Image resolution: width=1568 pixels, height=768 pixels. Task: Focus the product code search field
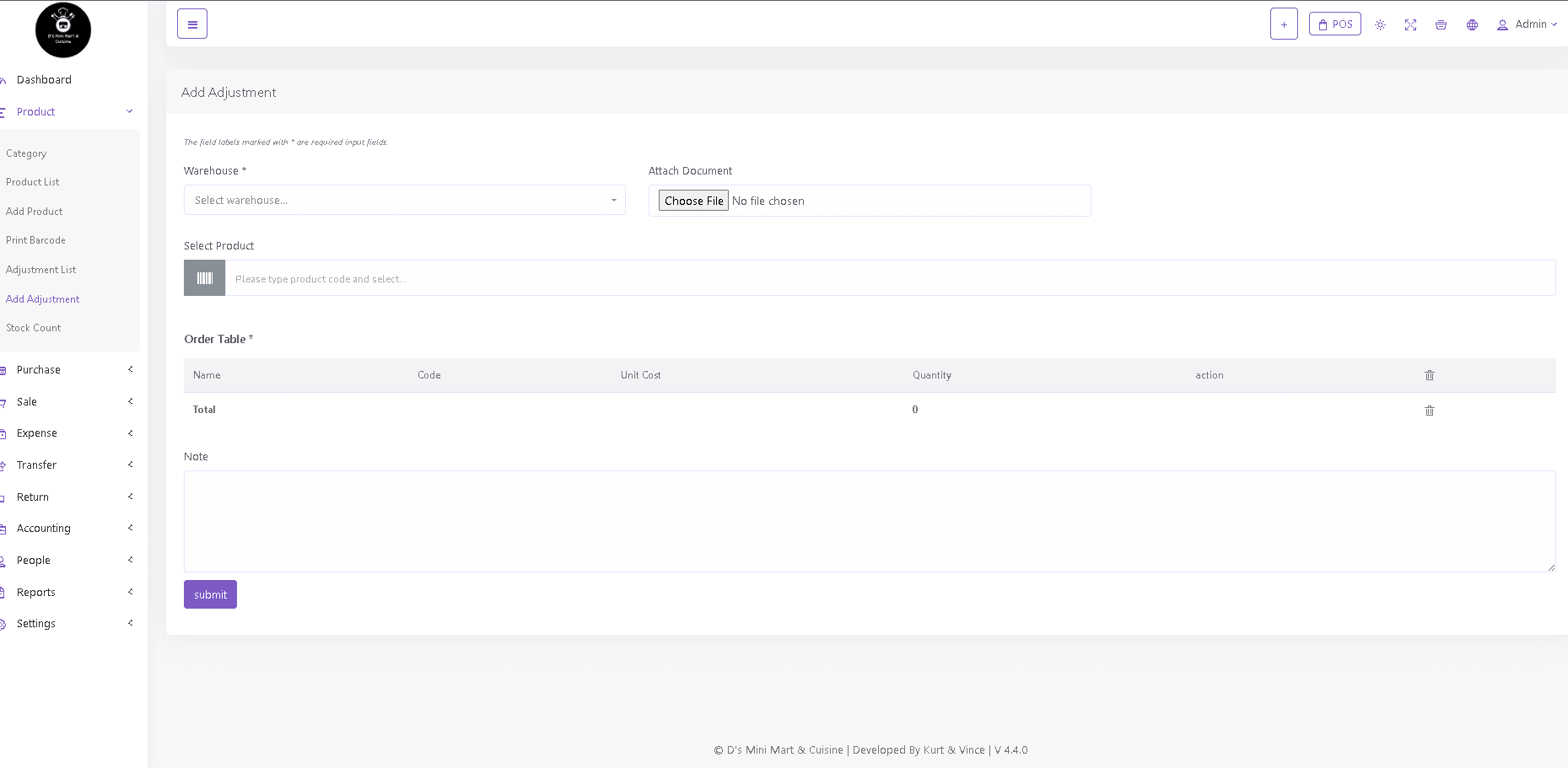pos(890,278)
